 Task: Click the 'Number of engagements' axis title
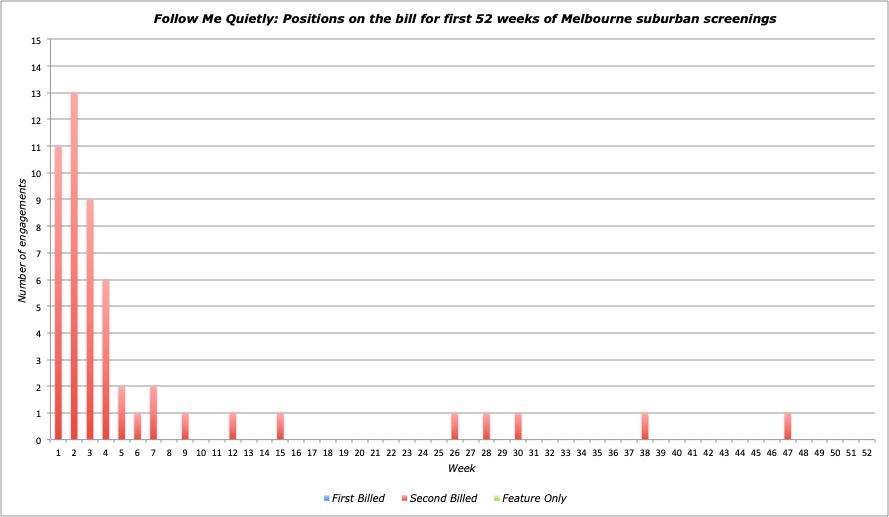(21, 240)
